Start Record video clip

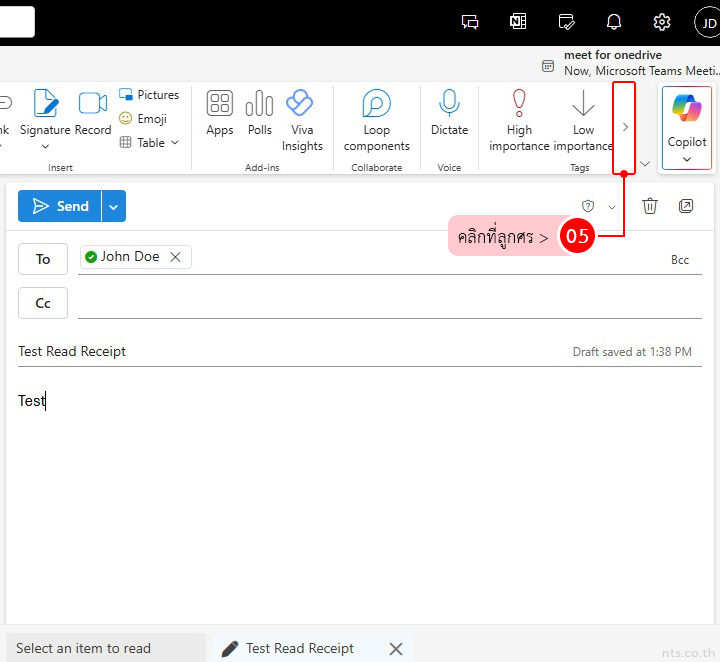tap(93, 112)
